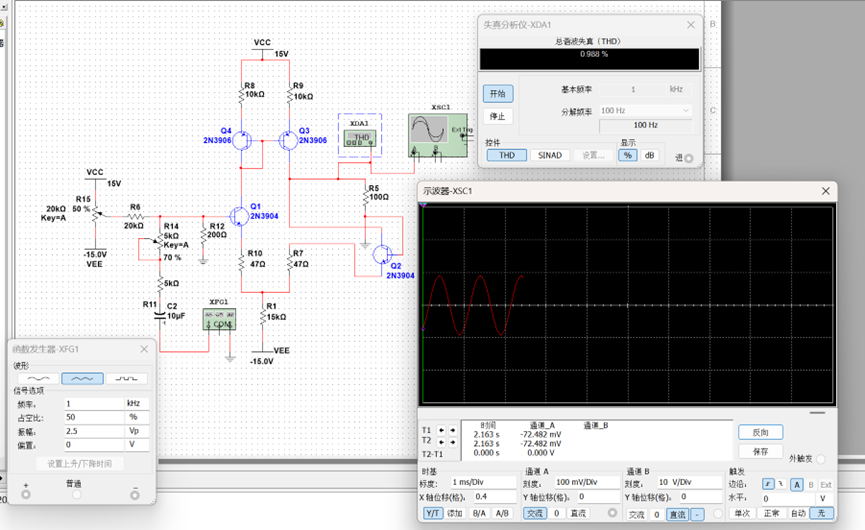Image resolution: width=865 pixels, height=530 pixels.
Task: Click the 外触发 external trigger terminal
Action: [820, 459]
